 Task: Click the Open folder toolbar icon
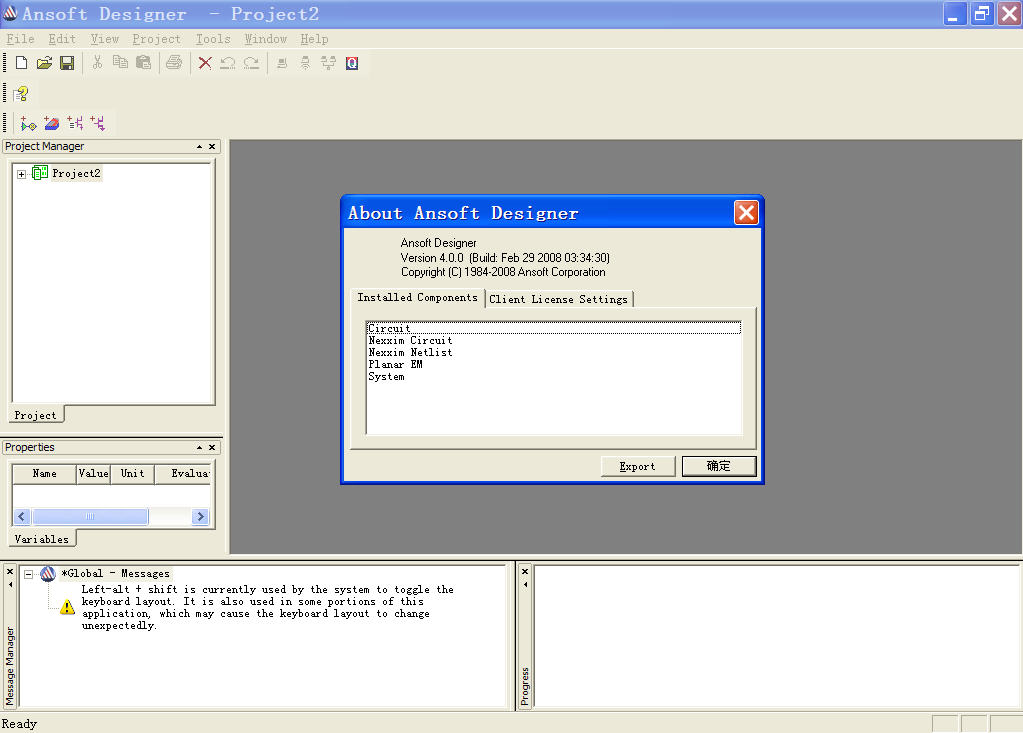tap(44, 63)
